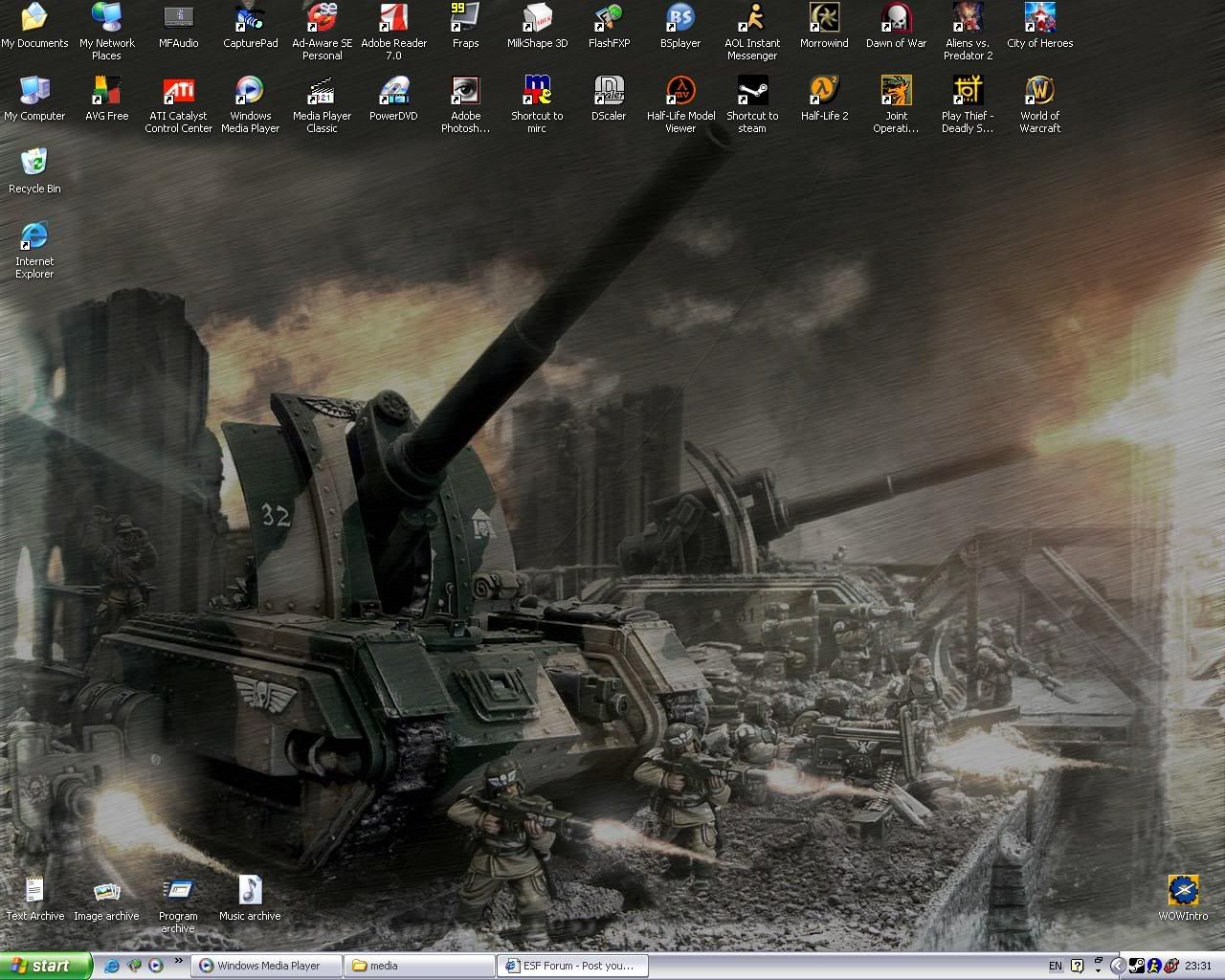Image resolution: width=1225 pixels, height=980 pixels.
Task: Launch Play Thief - Deadly Shadows
Action: coord(968,104)
